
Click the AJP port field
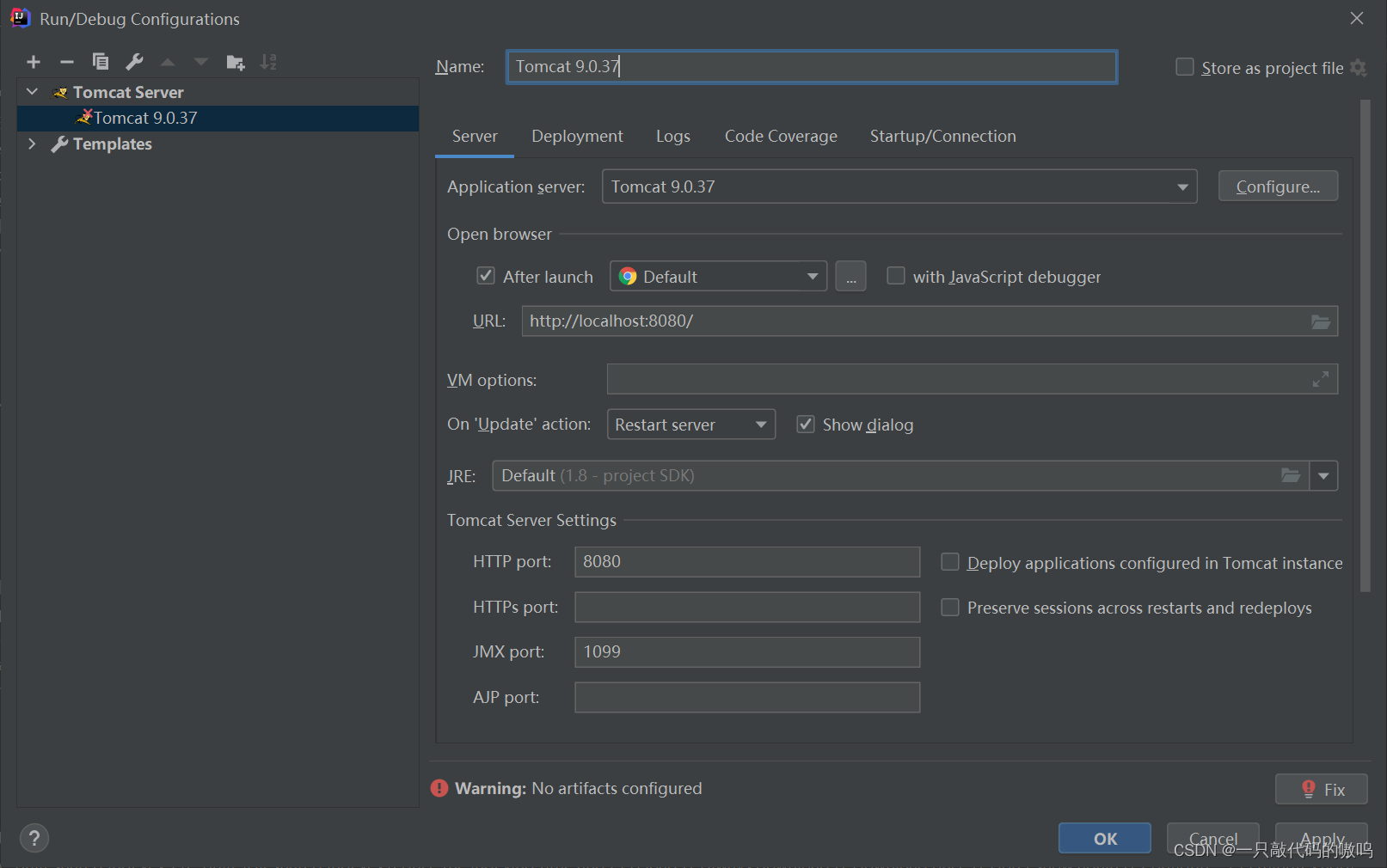(746, 698)
